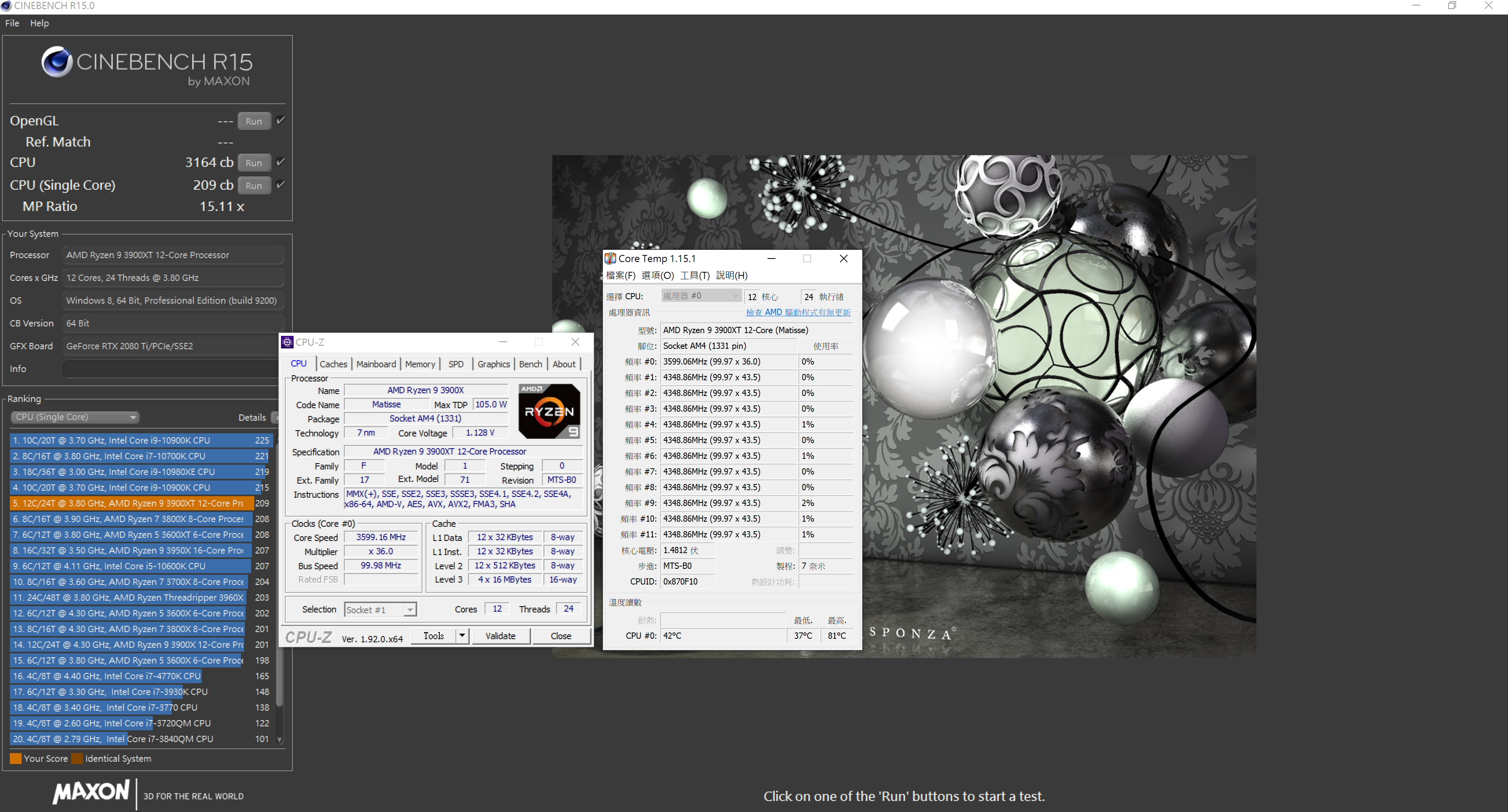Open the Socket #1 selection dropdown in CPU-Z
This screenshot has height=812, width=1508.
(380, 610)
